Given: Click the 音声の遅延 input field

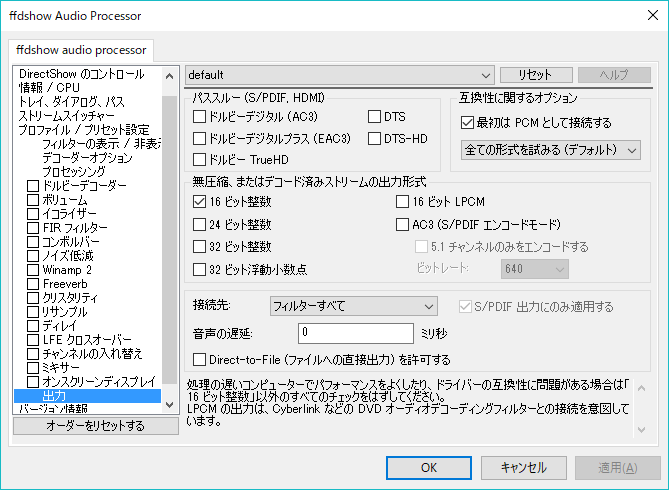Looking at the screenshot, I should coord(356,333).
